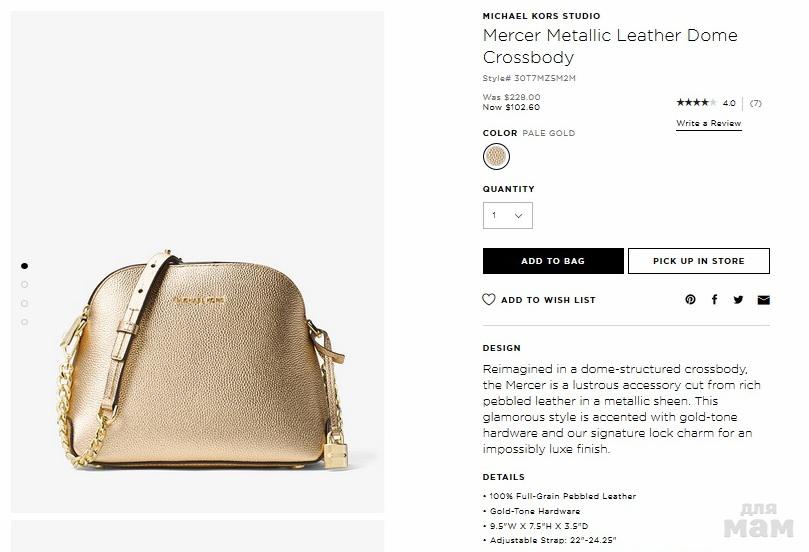Open the review count (7) link
Image resolution: width=809 pixels, height=552 pixels.
[x=755, y=103]
